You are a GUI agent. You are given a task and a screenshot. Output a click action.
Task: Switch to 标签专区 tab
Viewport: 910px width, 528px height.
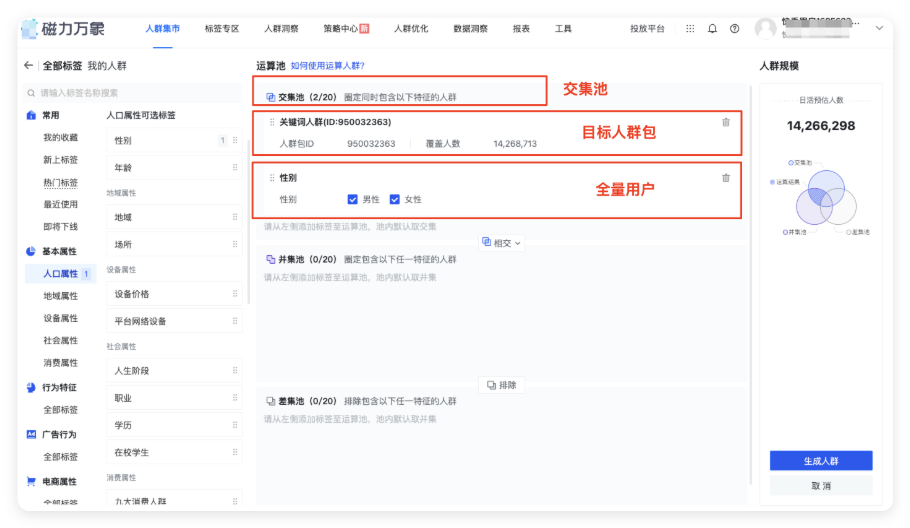click(222, 28)
